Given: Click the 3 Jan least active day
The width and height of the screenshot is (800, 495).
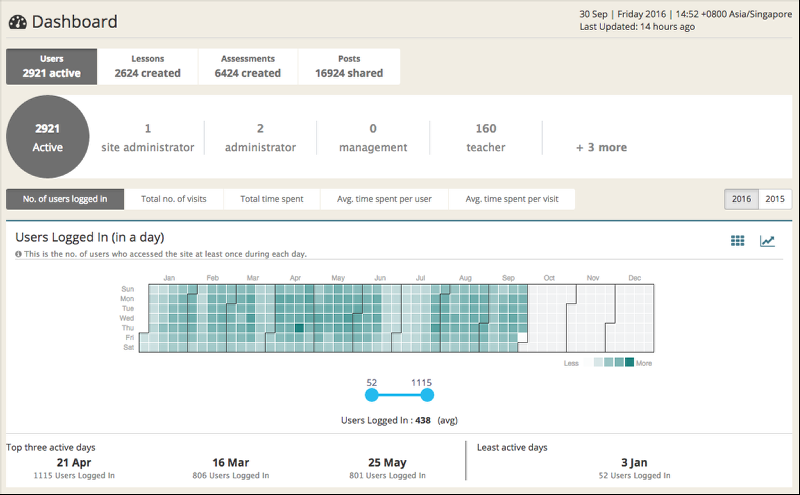Looking at the screenshot, I should (x=634, y=462).
